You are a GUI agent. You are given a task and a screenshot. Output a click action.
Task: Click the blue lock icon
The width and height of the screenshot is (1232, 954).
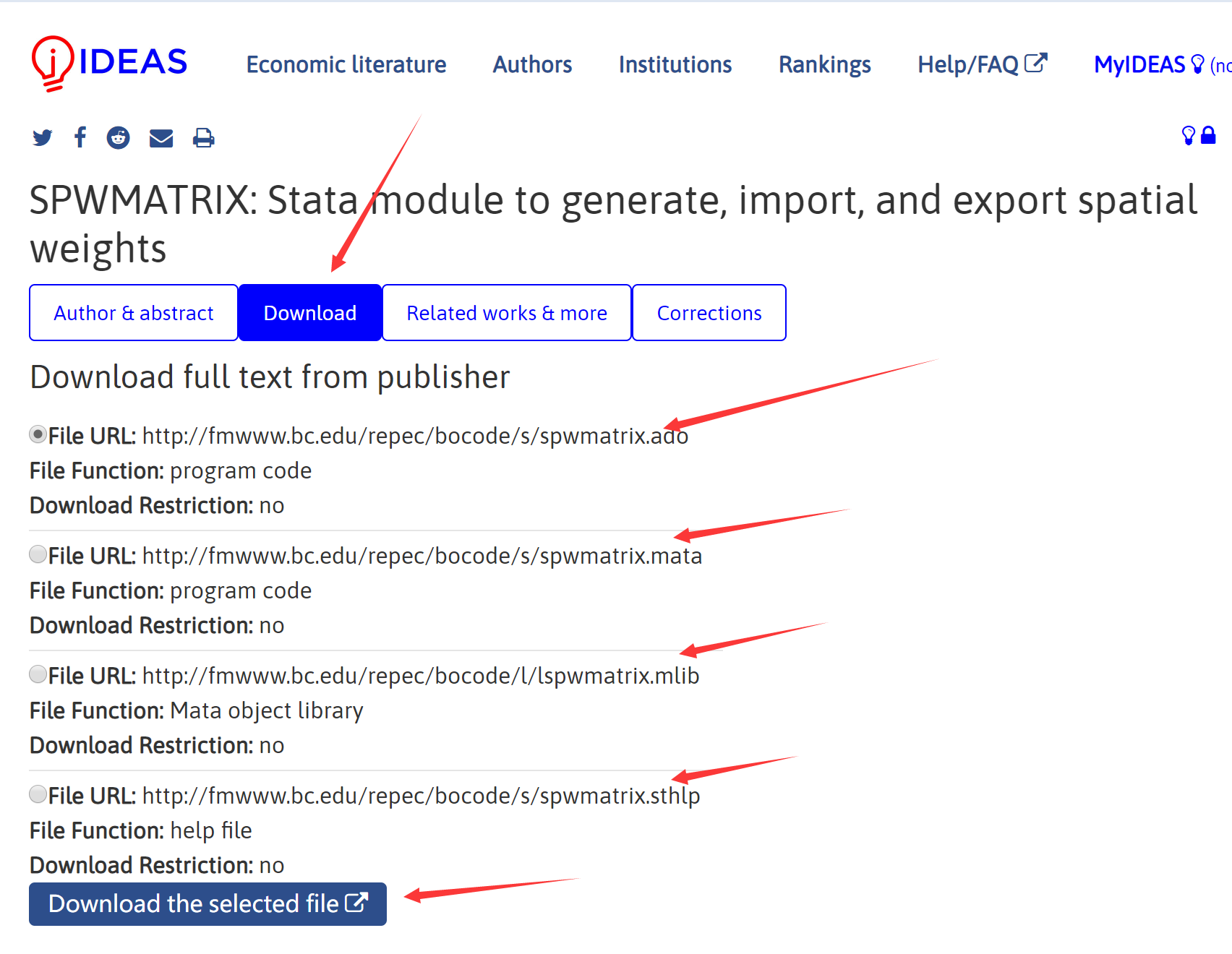(x=1208, y=135)
